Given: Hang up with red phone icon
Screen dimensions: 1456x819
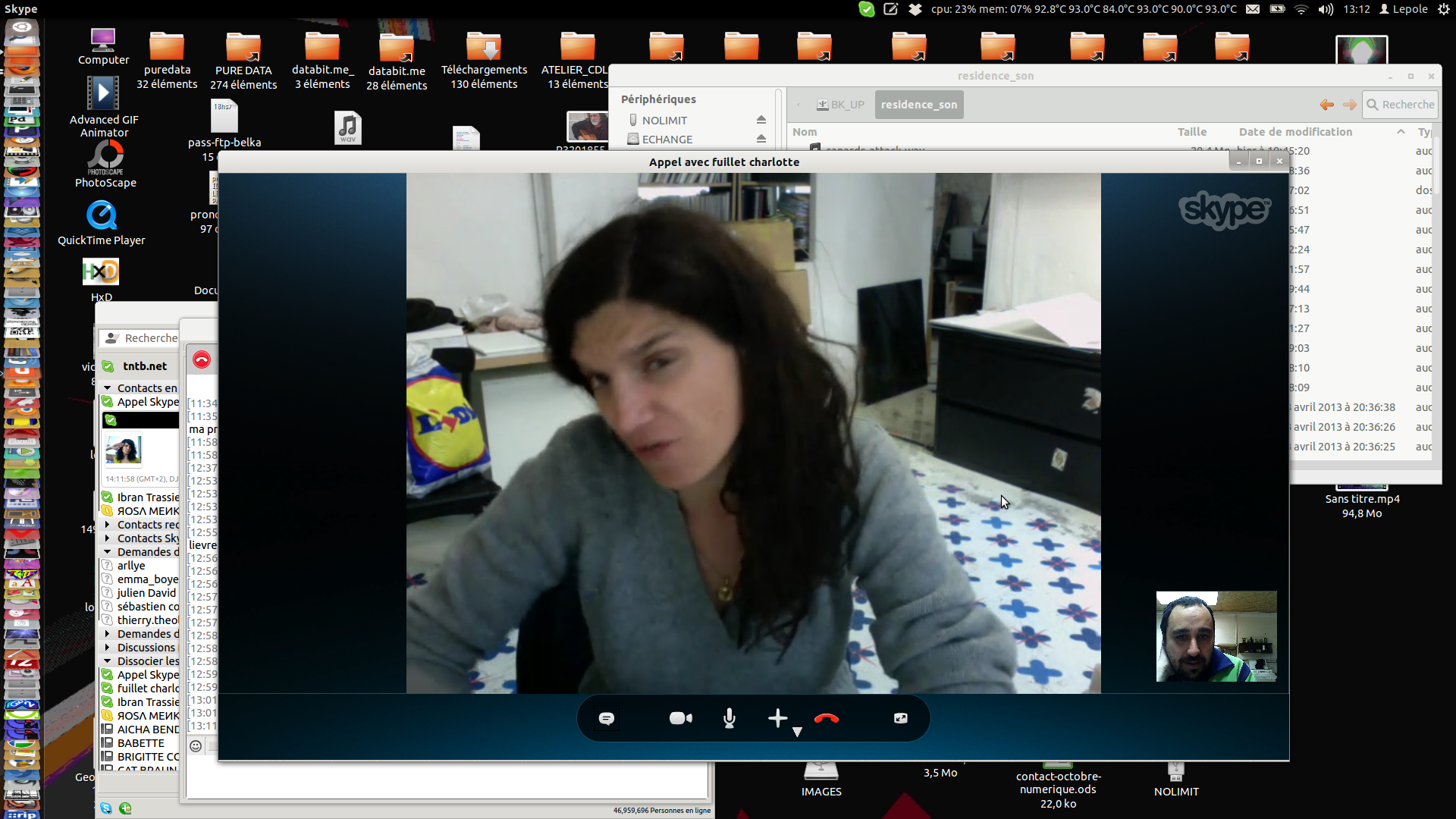Looking at the screenshot, I should (x=826, y=718).
